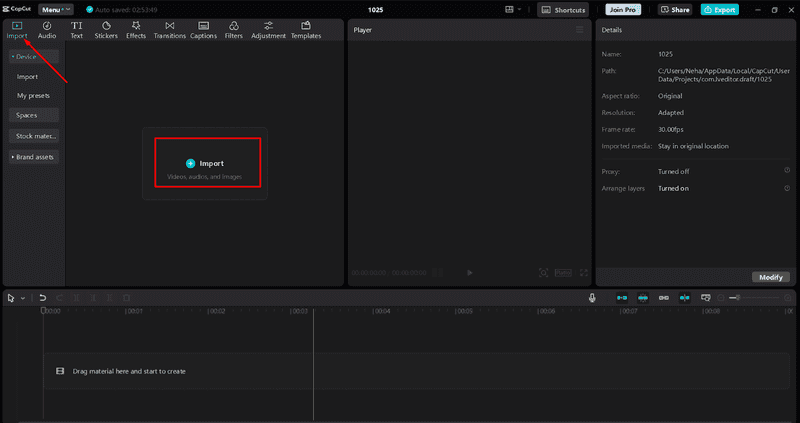The height and width of the screenshot is (423, 800).
Task: Expand the Brand assets section
Action: (34, 157)
